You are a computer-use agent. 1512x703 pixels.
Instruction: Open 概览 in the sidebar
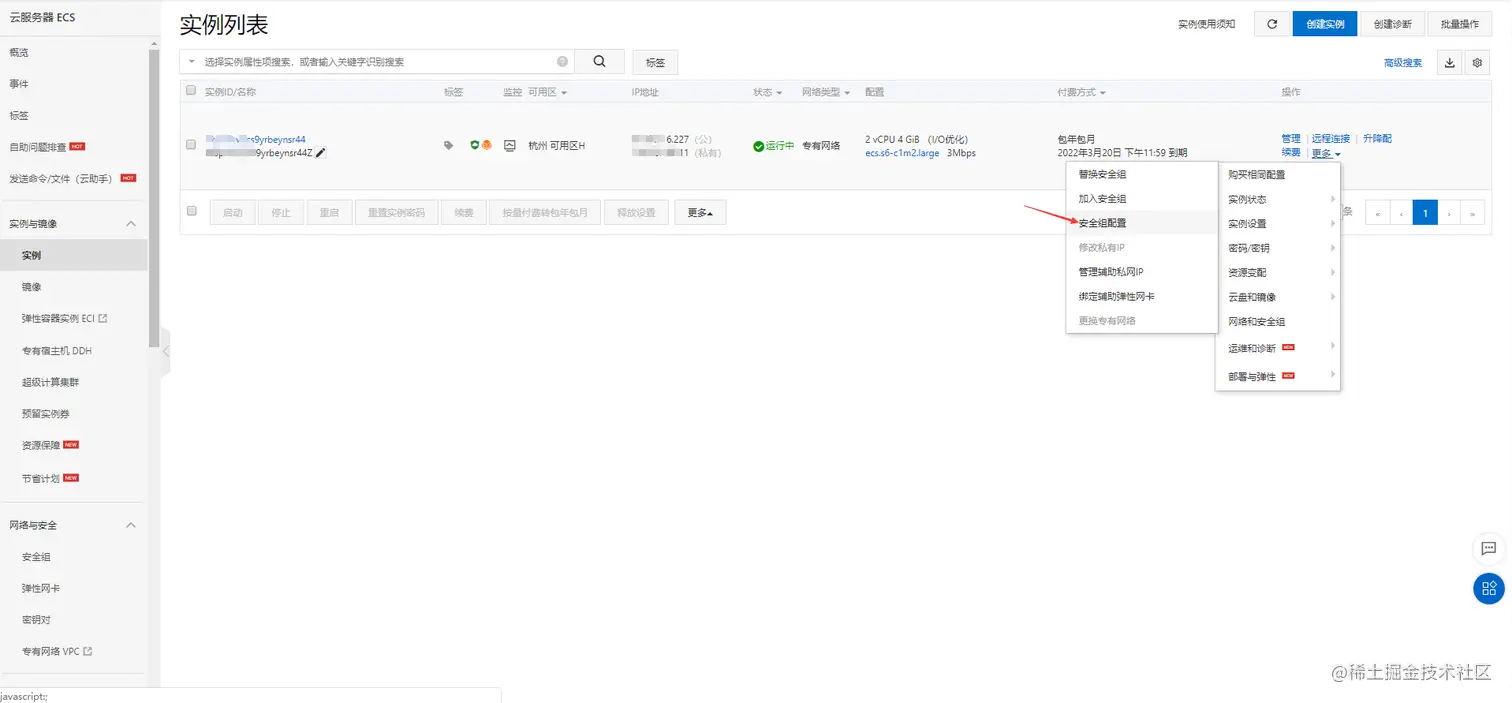pos(19,52)
